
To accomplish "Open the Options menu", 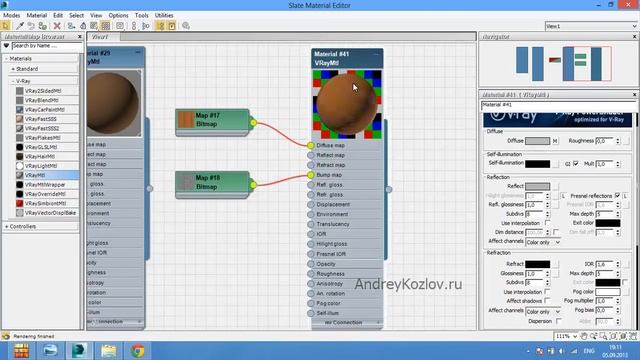I will tap(118, 15).
